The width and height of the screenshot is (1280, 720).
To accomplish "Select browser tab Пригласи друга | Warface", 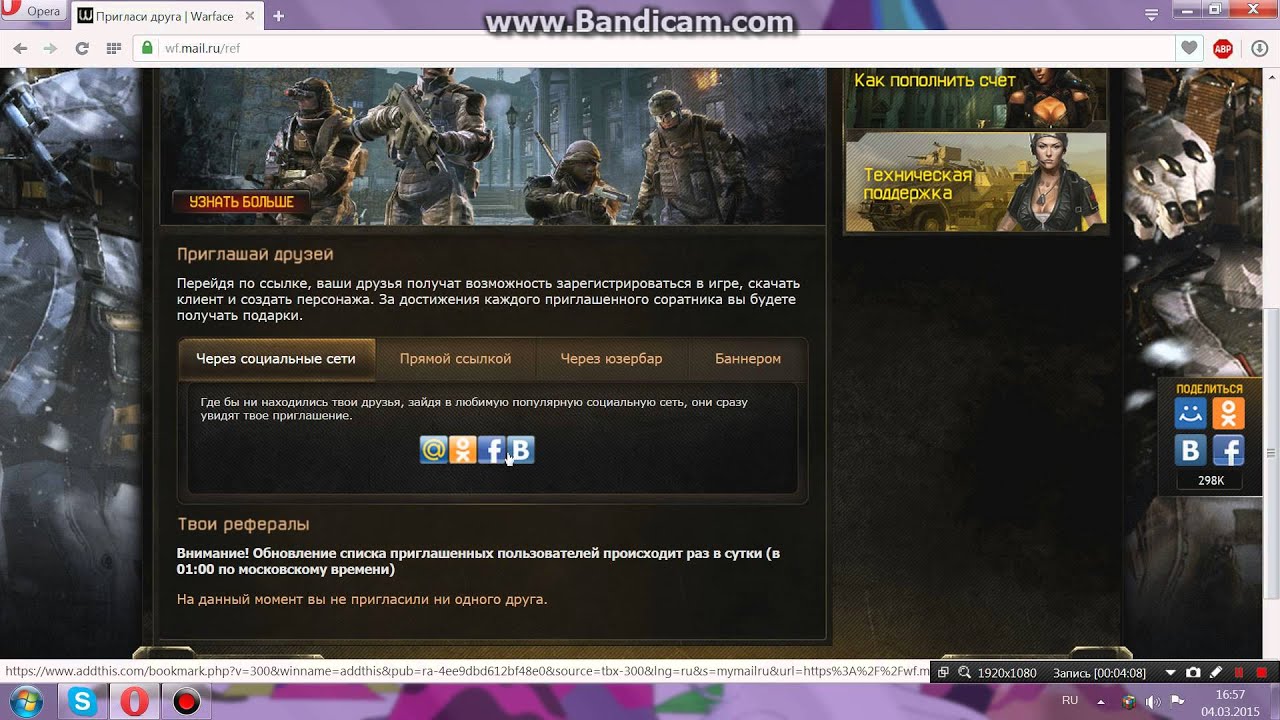I will pyautogui.click(x=166, y=16).
